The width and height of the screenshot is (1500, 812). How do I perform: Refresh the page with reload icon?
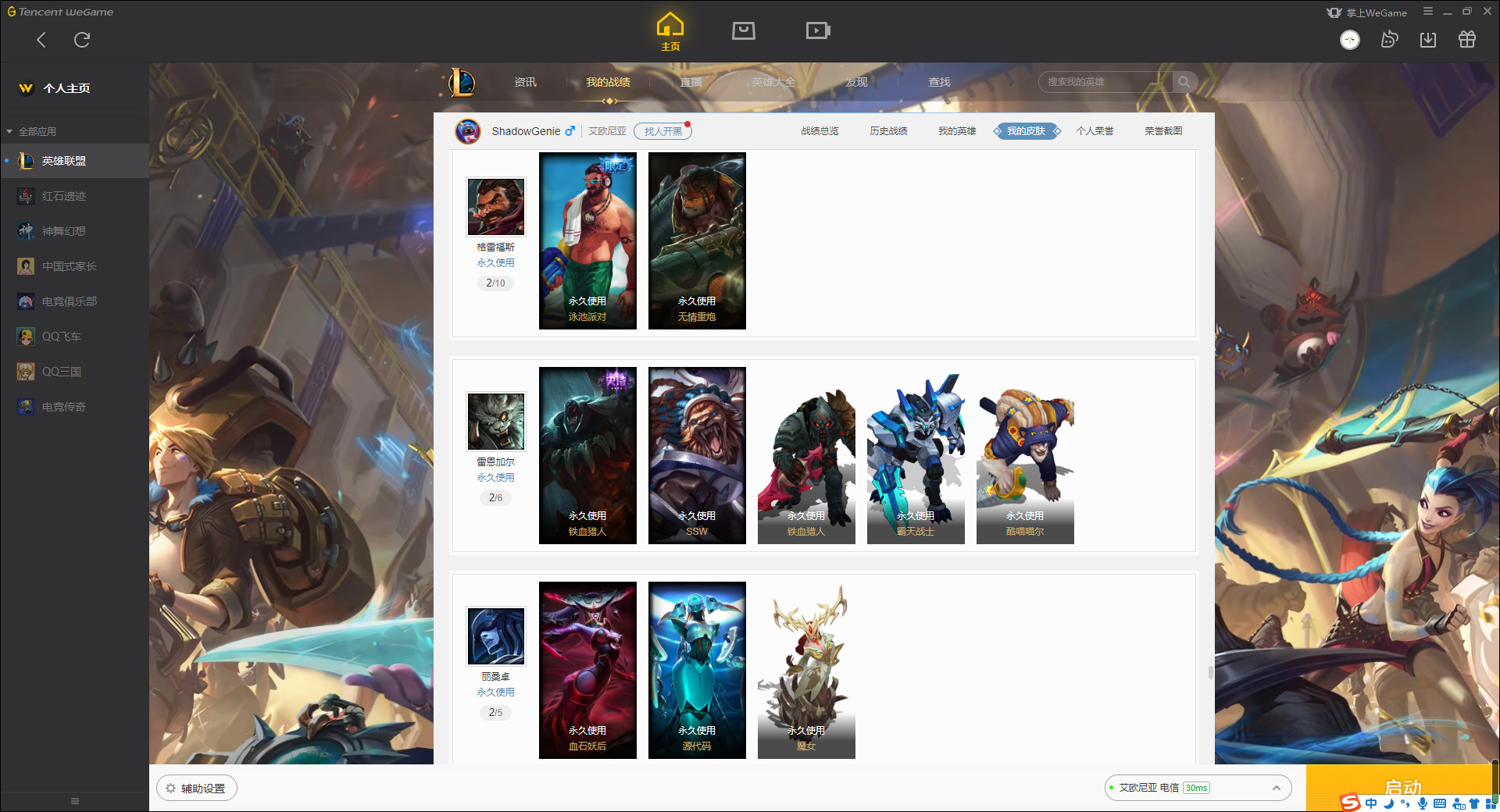tap(82, 40)
